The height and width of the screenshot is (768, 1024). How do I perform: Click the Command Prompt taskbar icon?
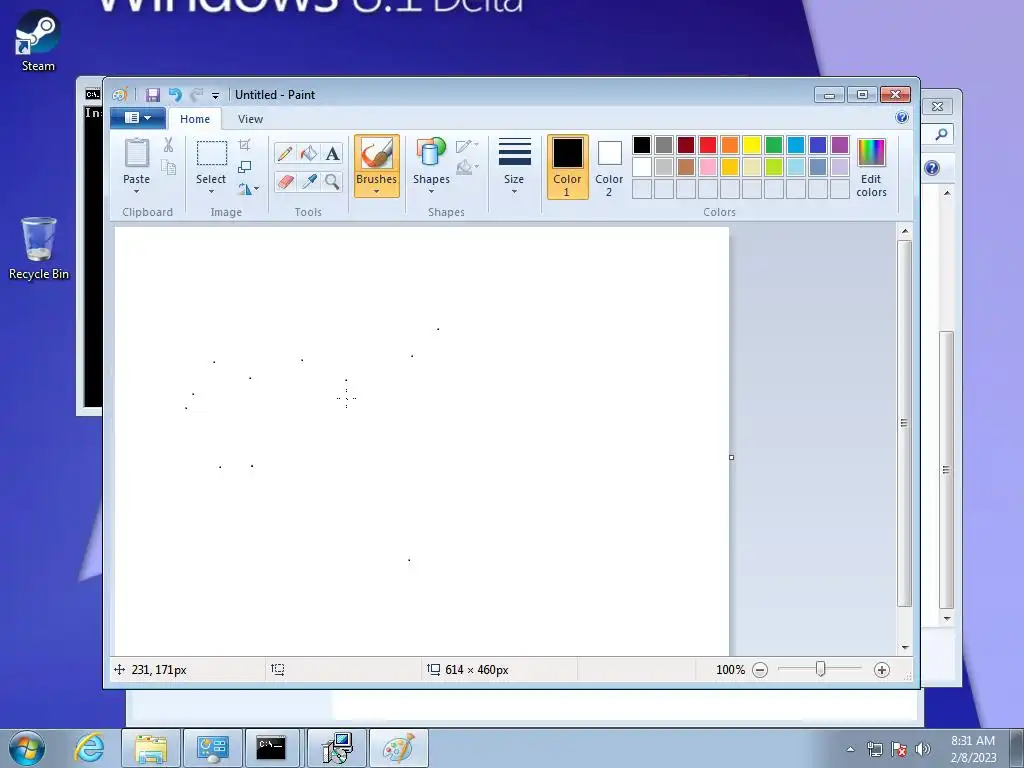tap(271, 748)
